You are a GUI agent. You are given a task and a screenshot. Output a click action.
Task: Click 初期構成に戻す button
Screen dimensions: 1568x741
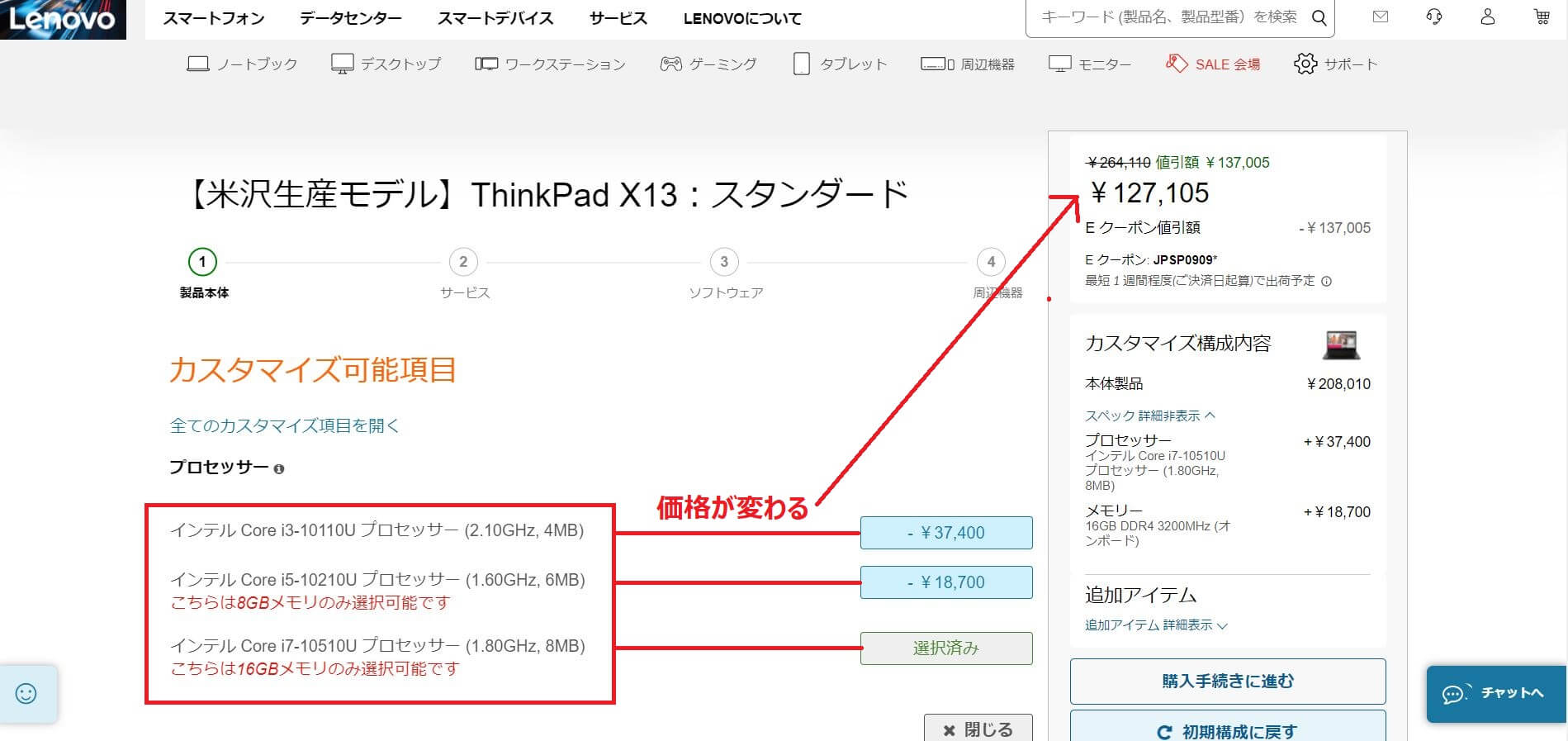tap(1228, 726)
